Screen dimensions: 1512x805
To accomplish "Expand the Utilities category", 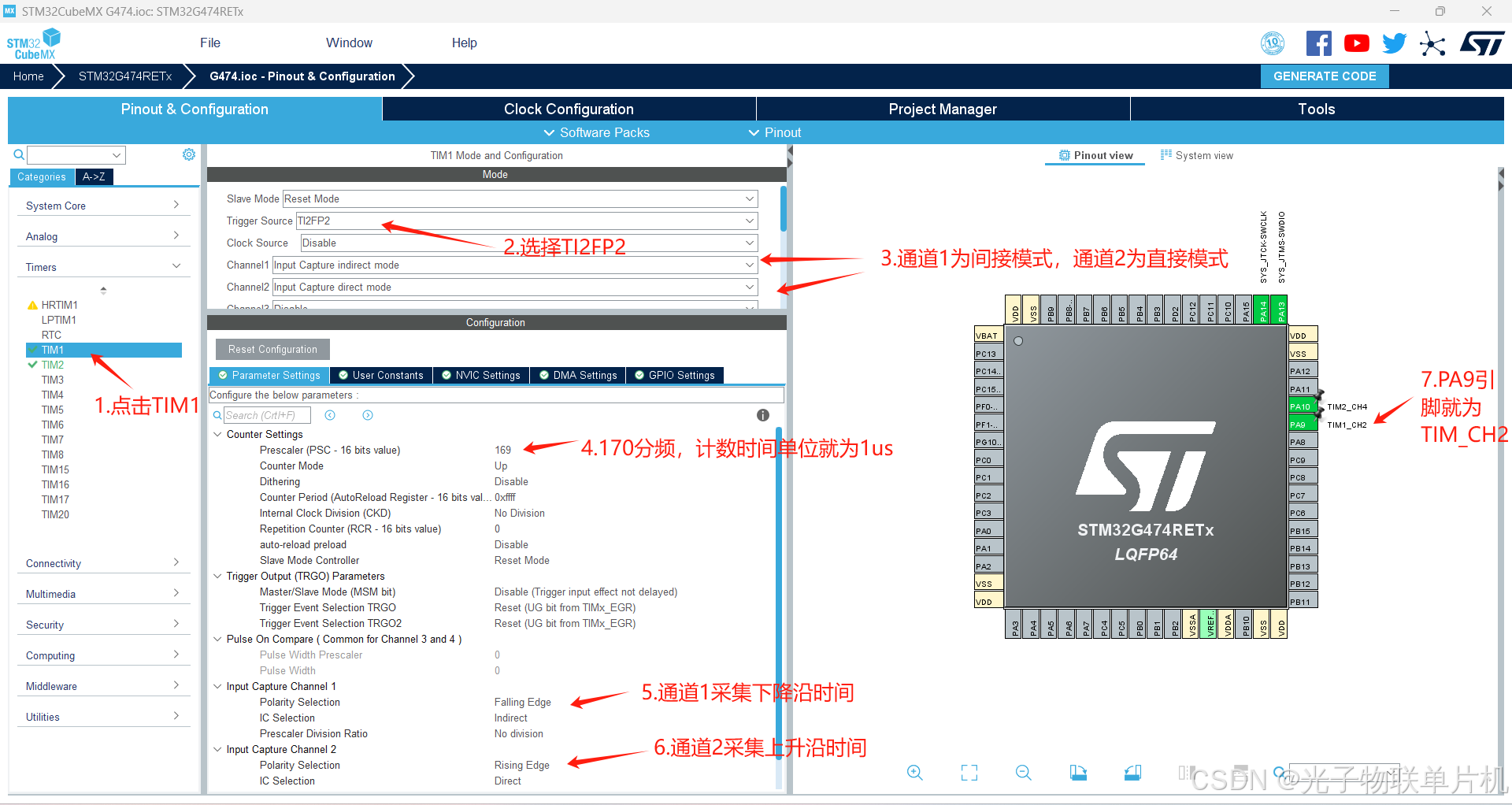I will coord(103,717).
